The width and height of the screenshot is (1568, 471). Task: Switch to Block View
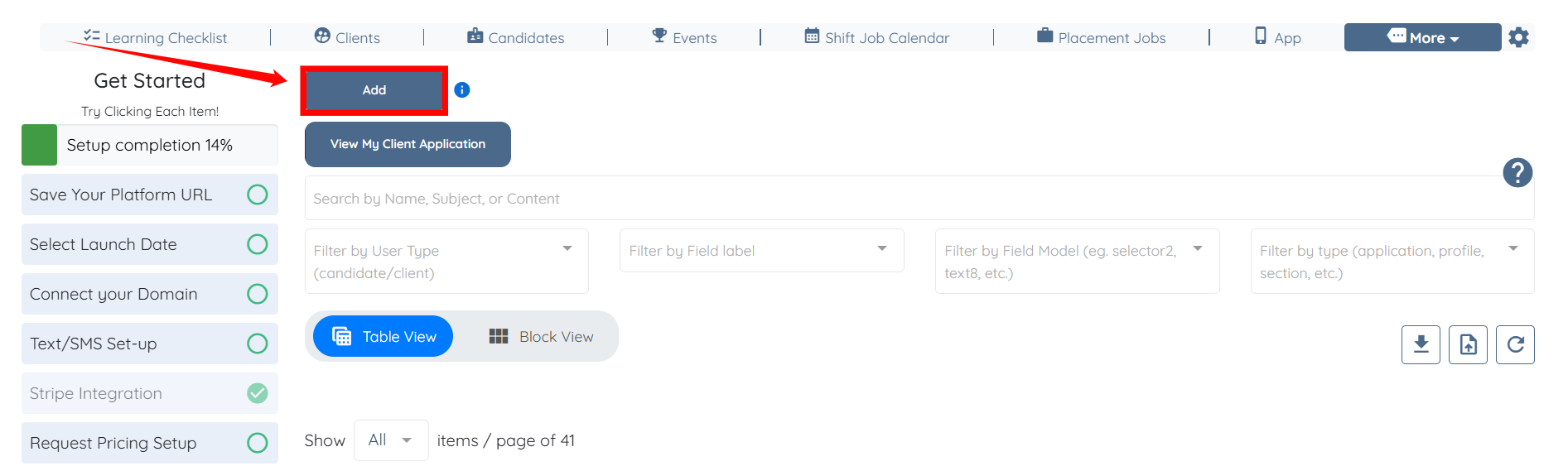point(541,337)
